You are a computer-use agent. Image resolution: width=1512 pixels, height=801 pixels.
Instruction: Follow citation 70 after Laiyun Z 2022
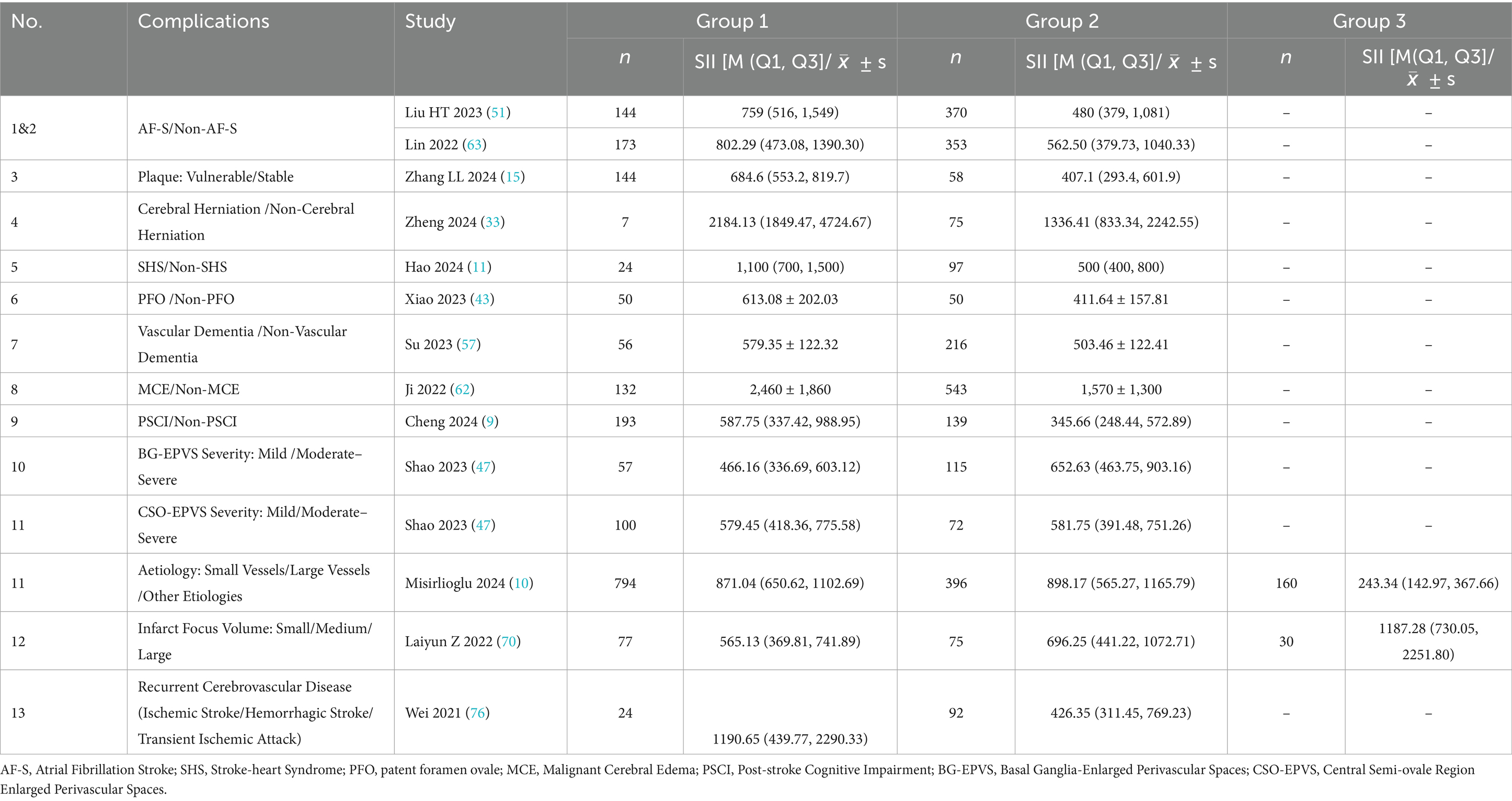[508, 642]
